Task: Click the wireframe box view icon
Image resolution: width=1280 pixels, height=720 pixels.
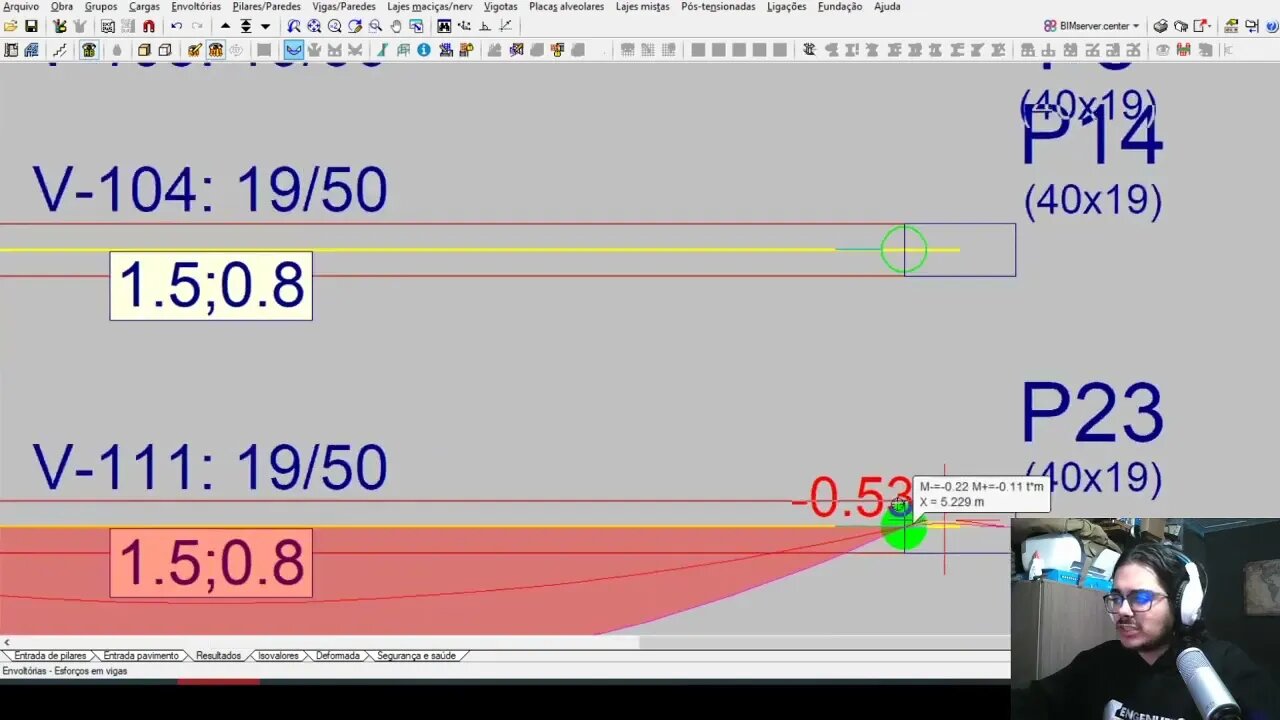Action: [165, 49]
